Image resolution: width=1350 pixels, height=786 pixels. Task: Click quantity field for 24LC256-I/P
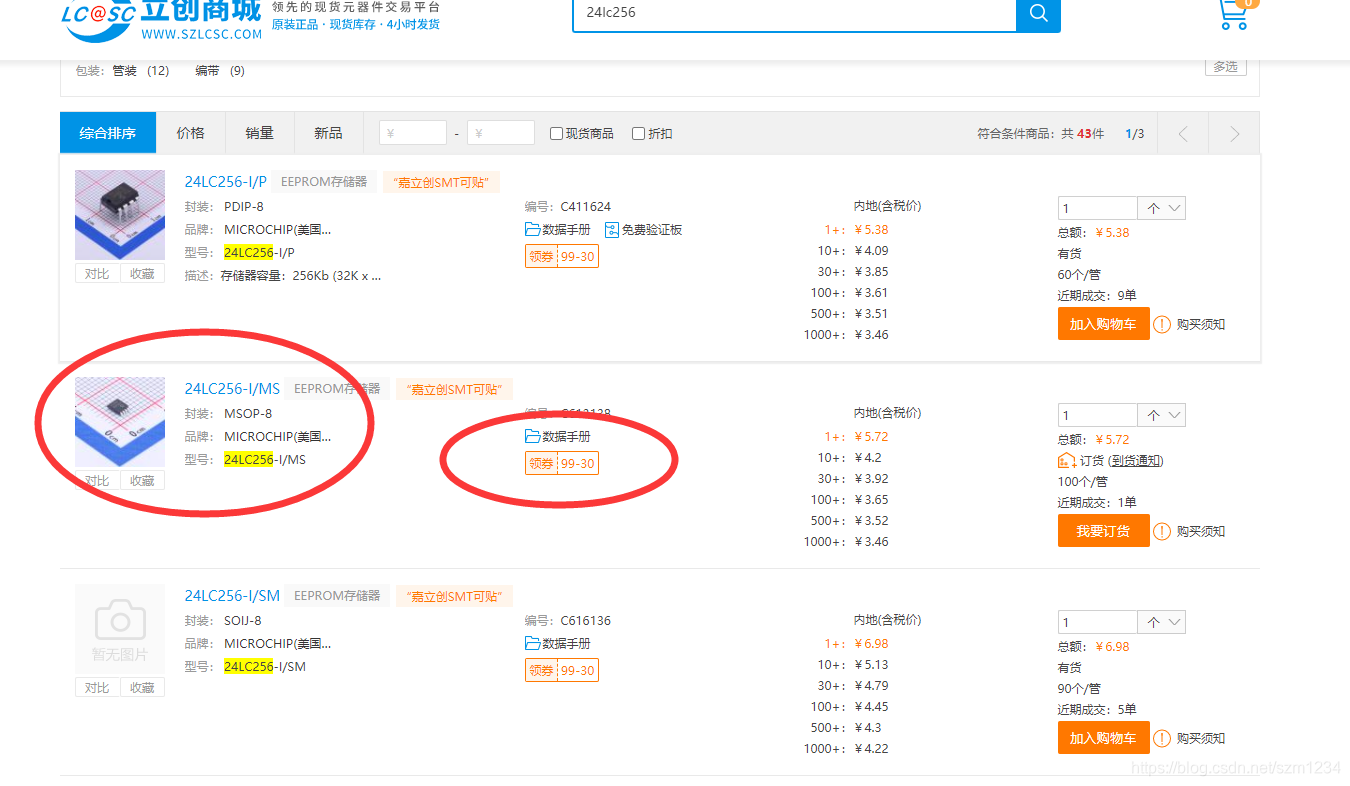pyautogui.click(x=1097, y=208)
